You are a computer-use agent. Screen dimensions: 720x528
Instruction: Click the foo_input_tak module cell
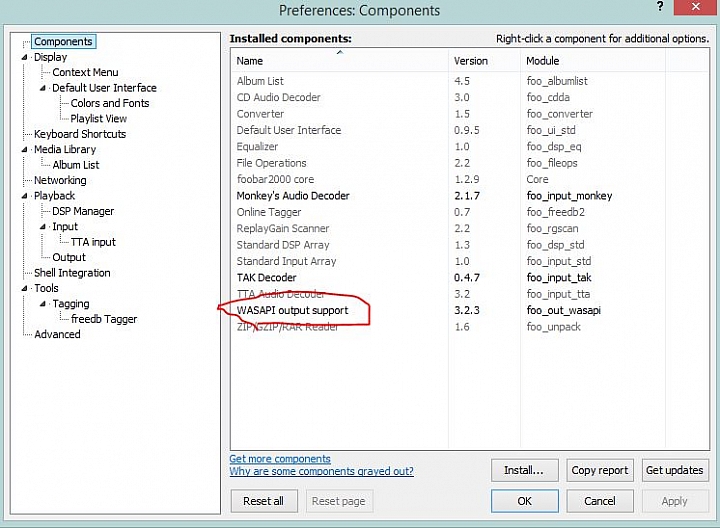(x=559, y=278)
